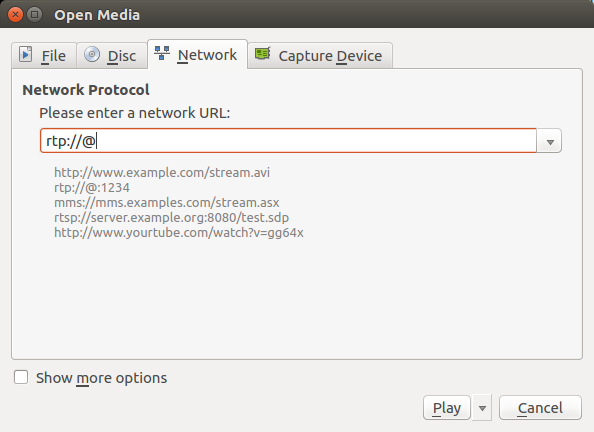The width and height of the screenshot is (594, 432).
Task: Click the CD icon on Disc tab
Action: [92, 54]
